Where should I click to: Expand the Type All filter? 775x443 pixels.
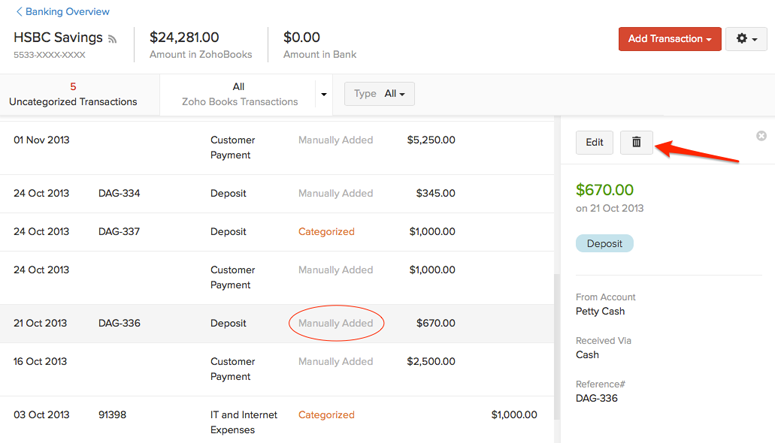pos(380,94)
